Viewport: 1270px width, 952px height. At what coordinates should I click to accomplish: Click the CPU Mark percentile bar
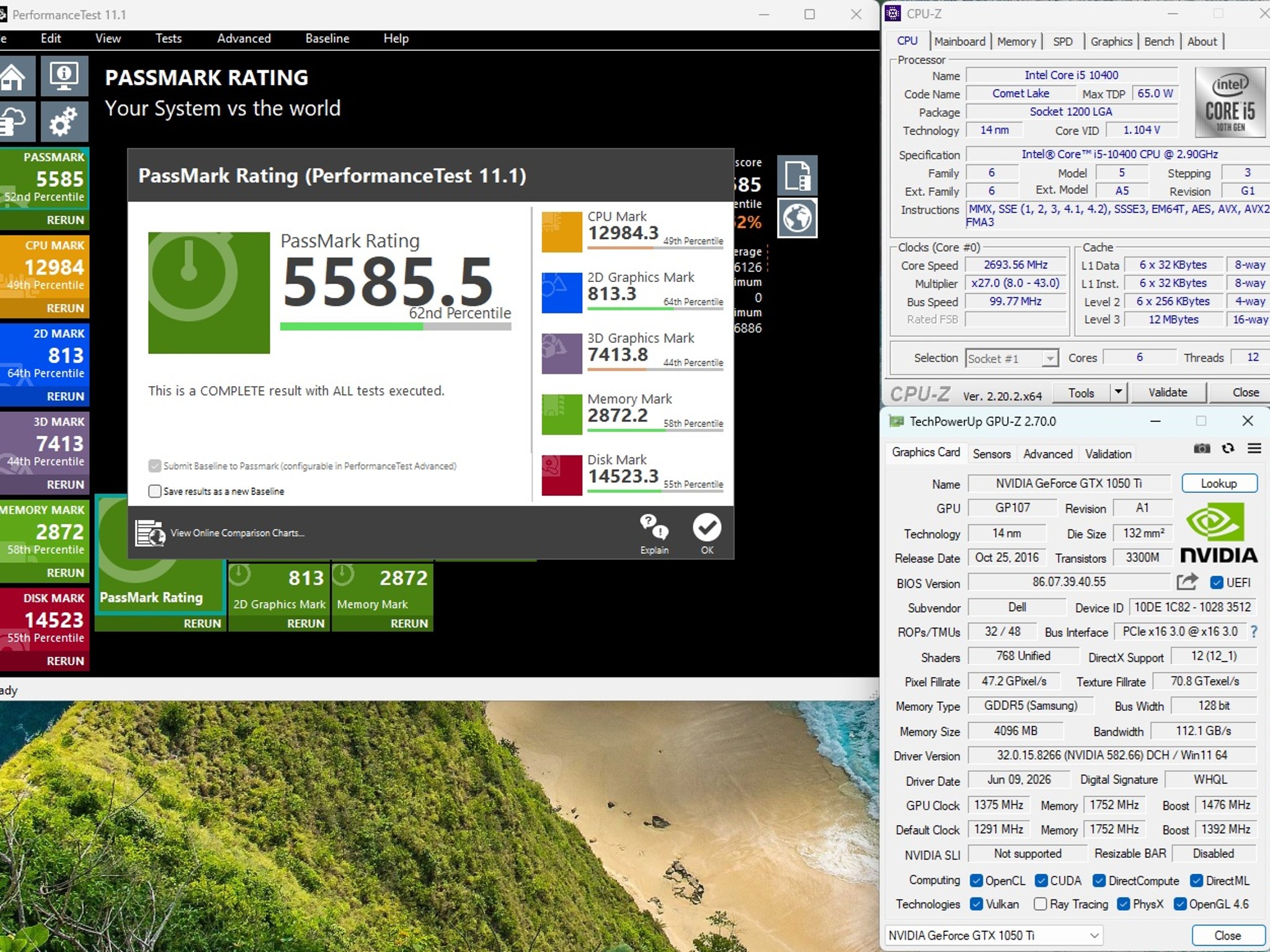655,248
